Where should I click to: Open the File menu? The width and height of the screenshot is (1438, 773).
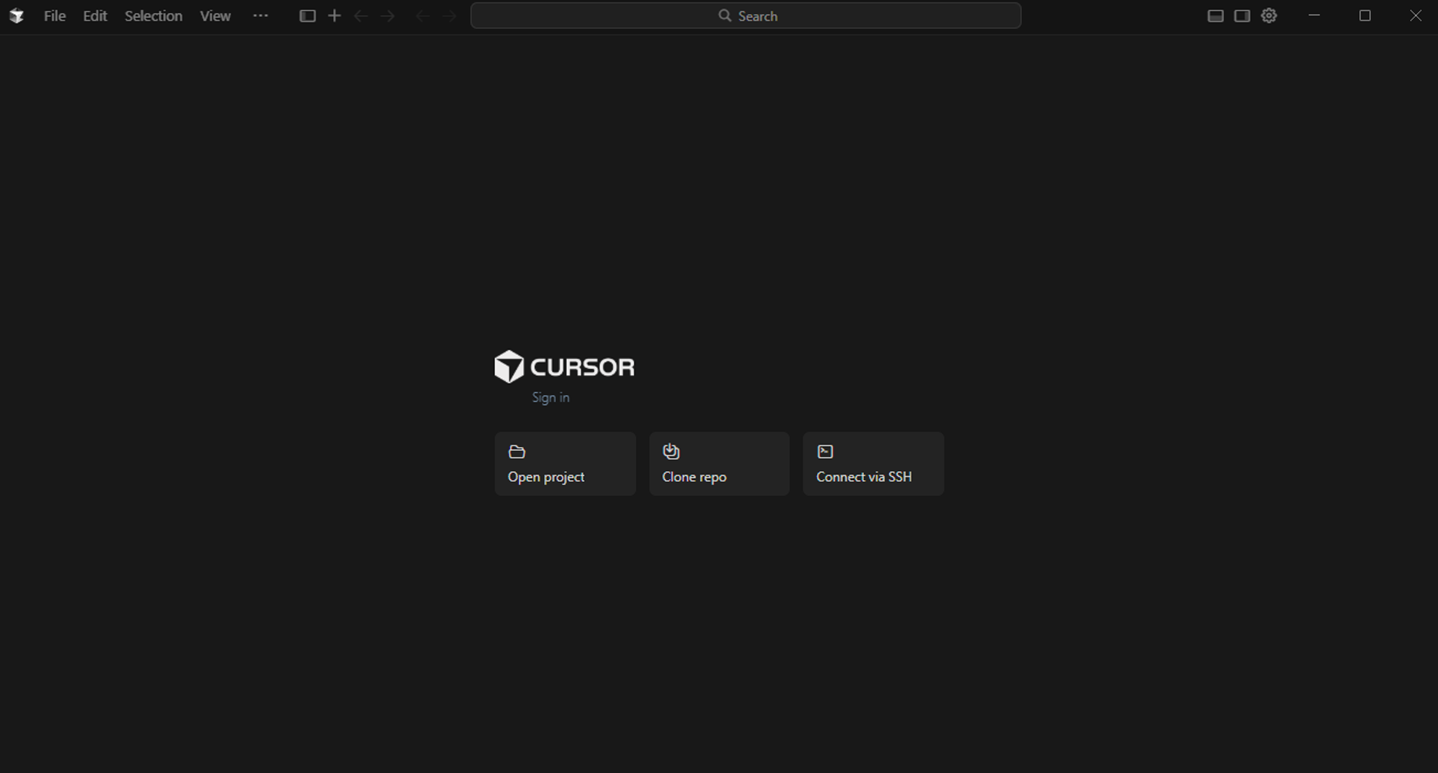54,15
